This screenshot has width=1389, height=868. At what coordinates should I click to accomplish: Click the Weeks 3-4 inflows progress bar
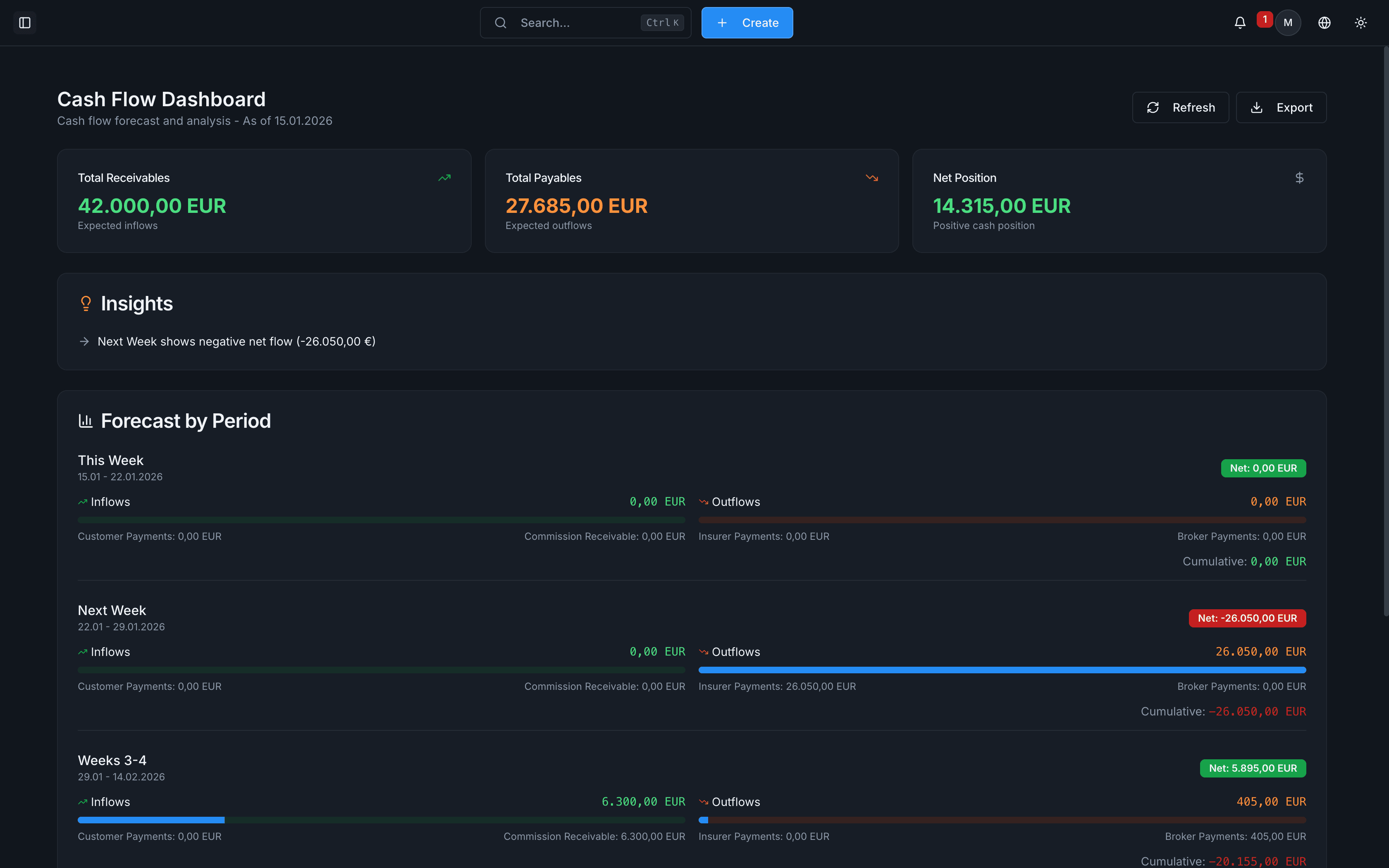(381, 820)
